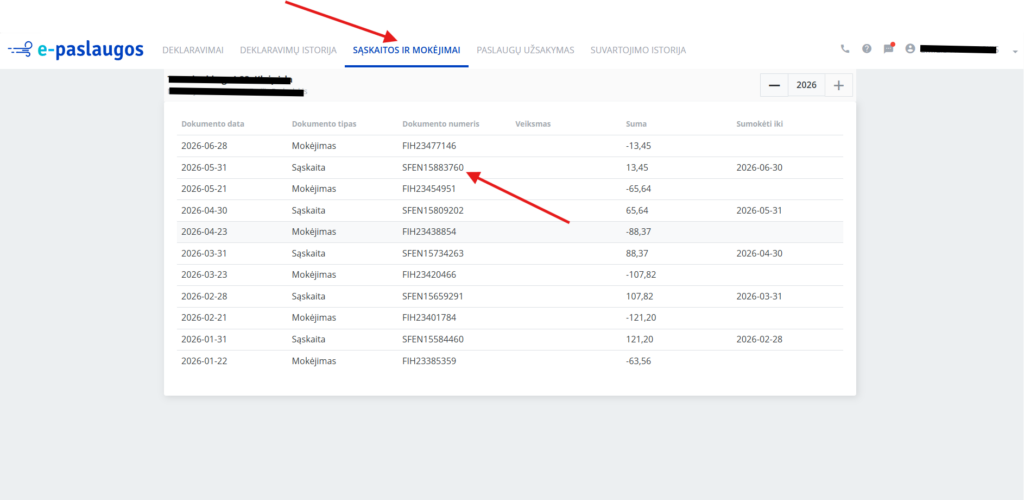Click the amount -88,37
The image size is (1024, 500).
click(638, 232)
